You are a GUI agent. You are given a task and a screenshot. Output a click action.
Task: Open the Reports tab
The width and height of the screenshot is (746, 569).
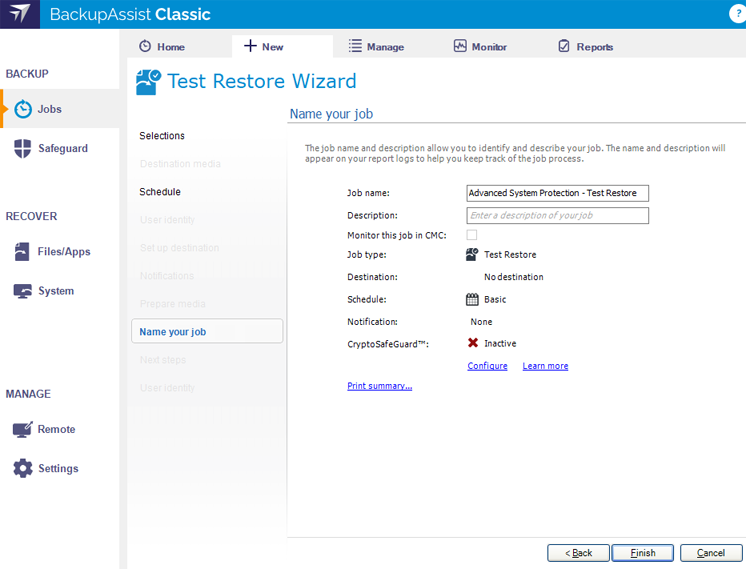point(585,46)
